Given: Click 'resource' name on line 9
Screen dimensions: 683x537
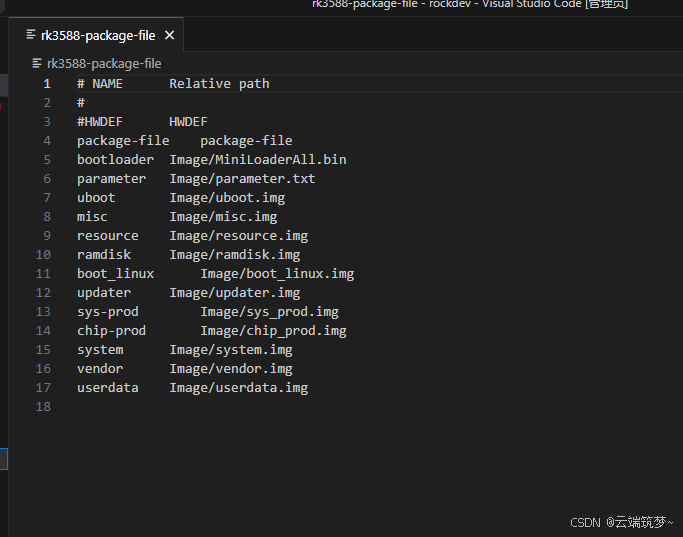Looking at the screenshot, I should point(108,236).
